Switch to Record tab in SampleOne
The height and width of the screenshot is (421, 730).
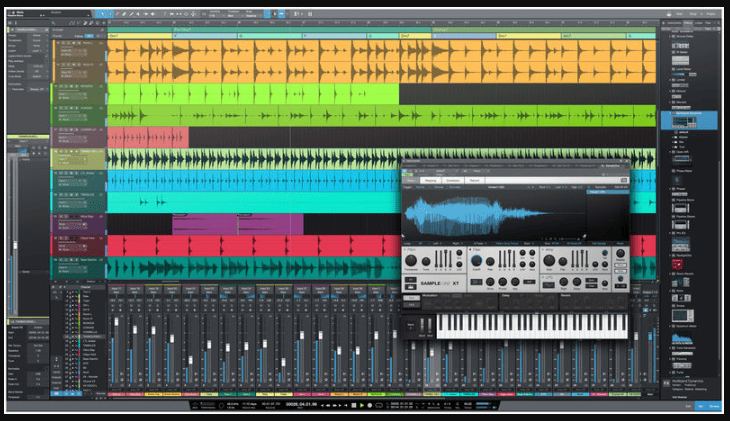pos(474,180)
